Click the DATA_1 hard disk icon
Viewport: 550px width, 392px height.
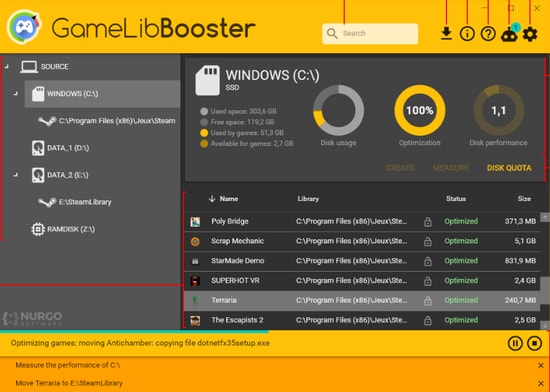(38, 148)
